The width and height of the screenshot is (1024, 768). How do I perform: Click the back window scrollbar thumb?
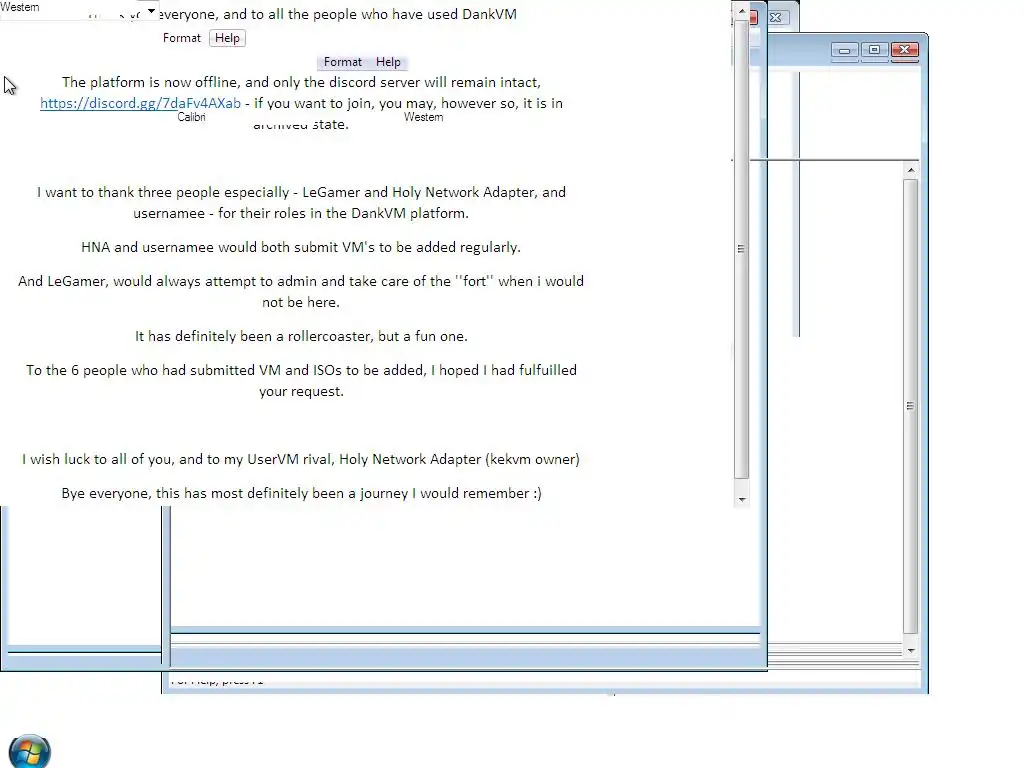pos(910,406)
